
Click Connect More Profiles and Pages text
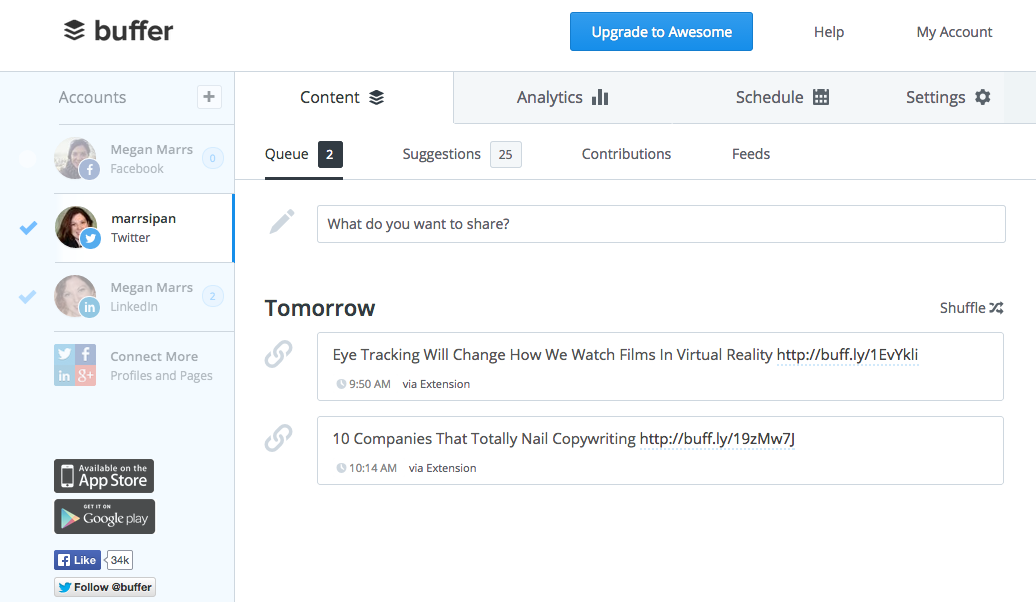[161, 365]
